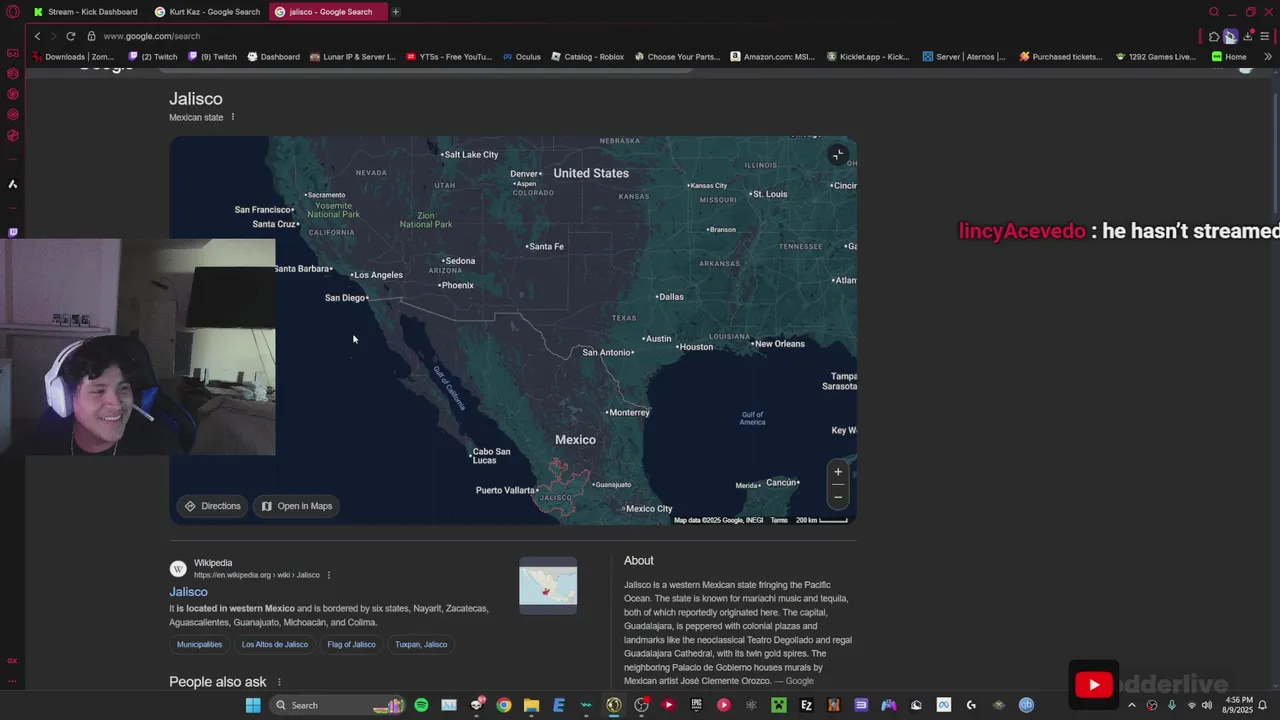Screen dimensions: 1280x720
Task: Open the (2) Twitch bookmark
Action: (153, 57)
